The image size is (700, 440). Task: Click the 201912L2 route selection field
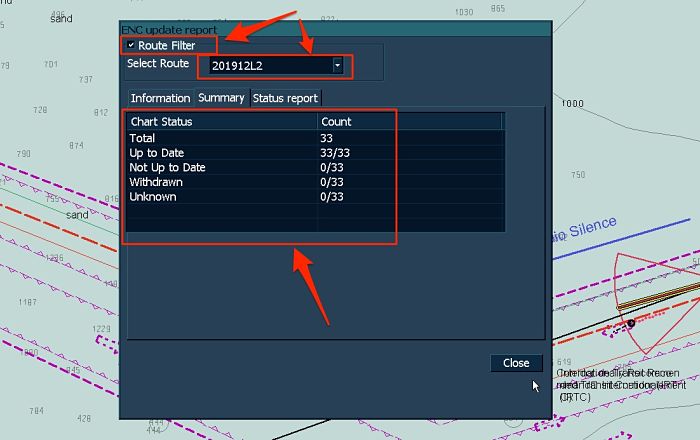coord(268,66)
